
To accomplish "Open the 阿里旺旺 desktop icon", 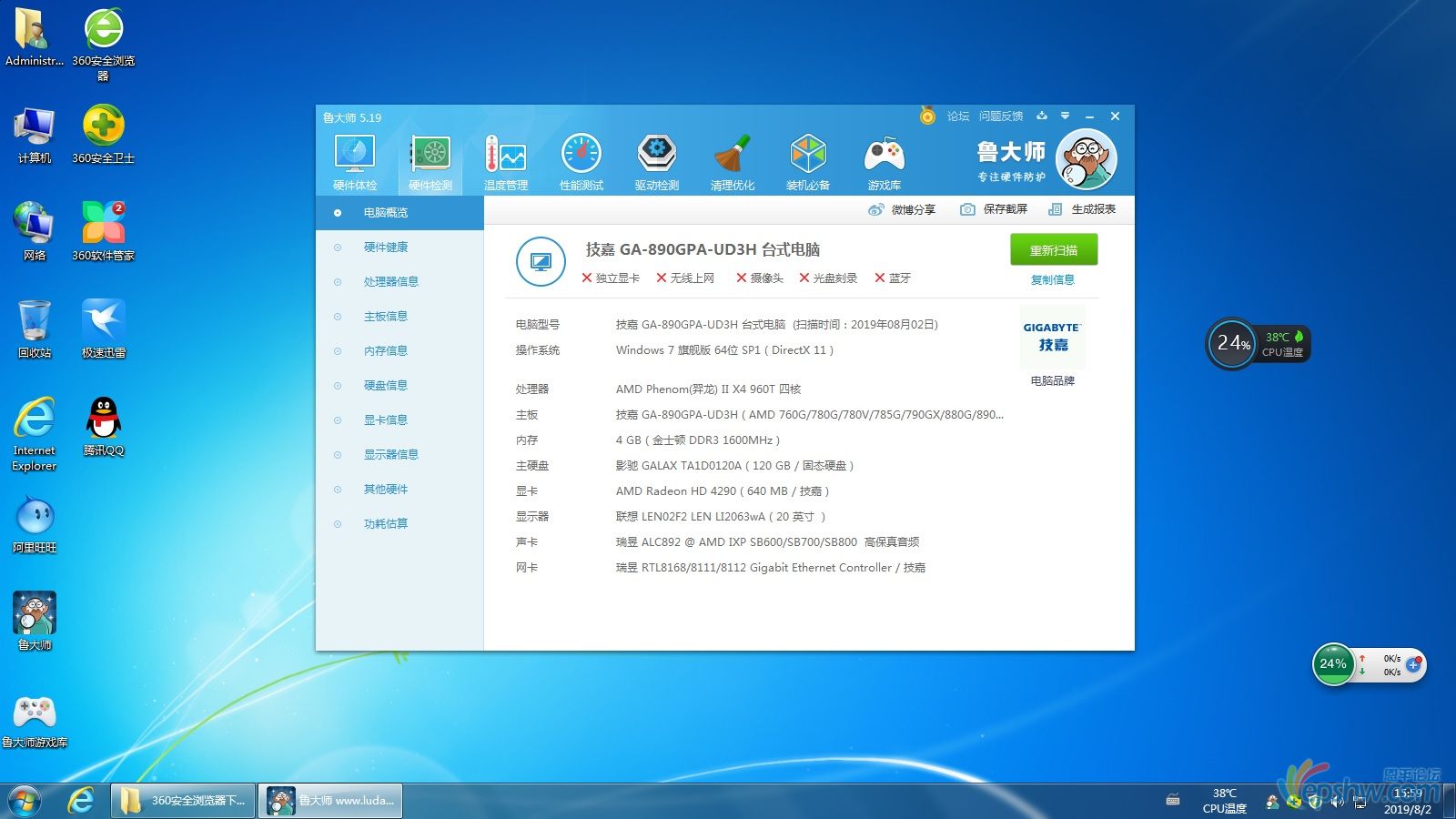I will [35, 524].
